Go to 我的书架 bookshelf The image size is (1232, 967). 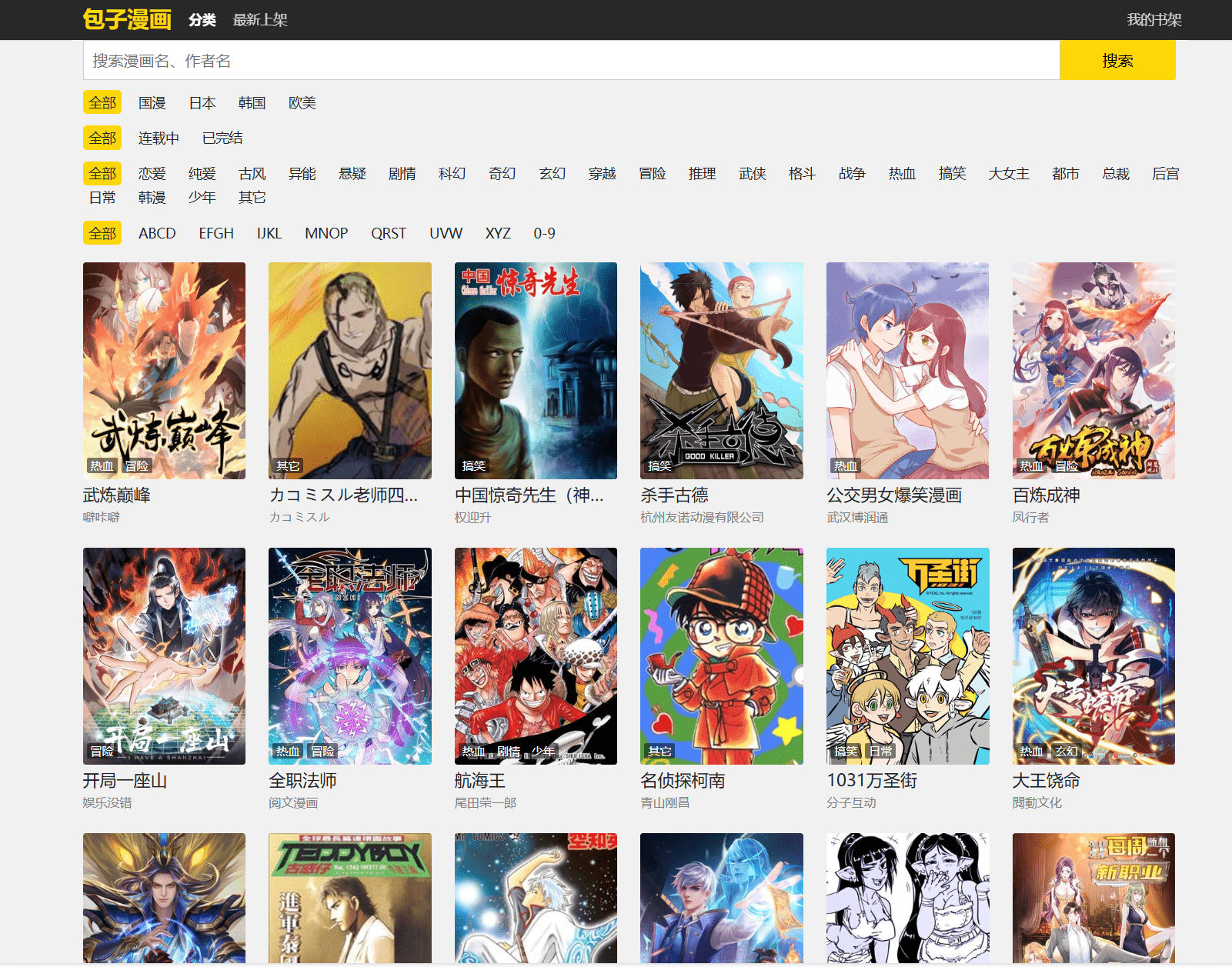pos(1154,20)
